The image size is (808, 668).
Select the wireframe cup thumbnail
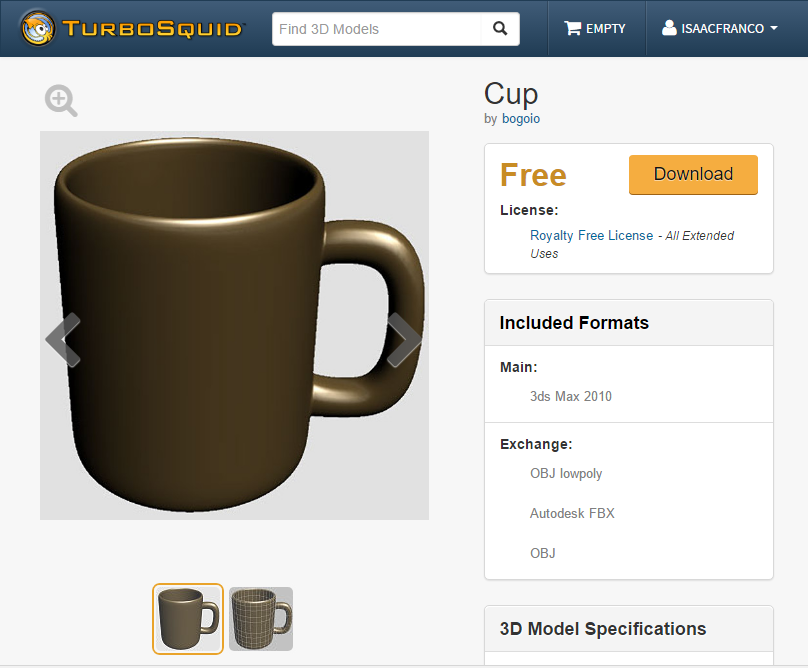click(x=261, y=619)
